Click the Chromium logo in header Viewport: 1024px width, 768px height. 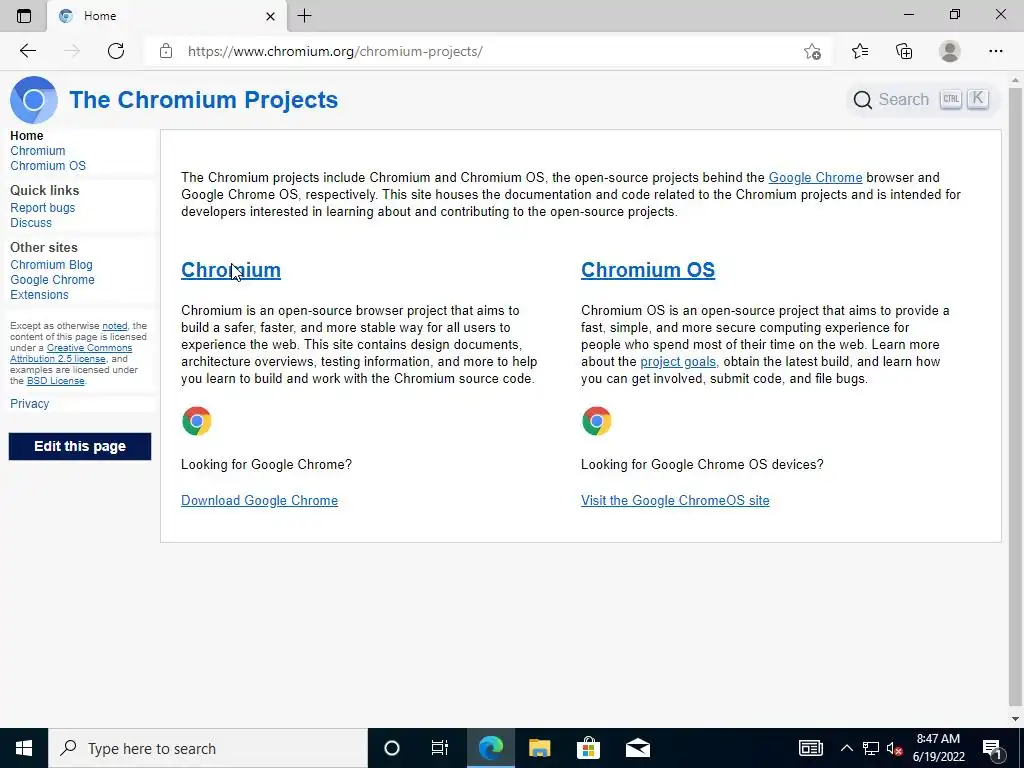[34, 100]
